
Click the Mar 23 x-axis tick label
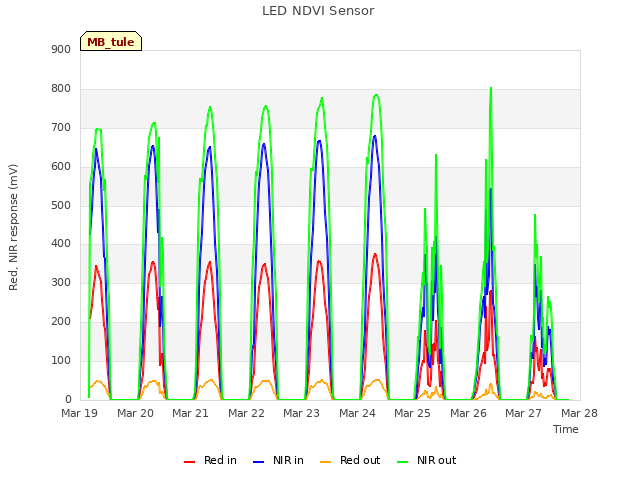(x=301, y=413)
